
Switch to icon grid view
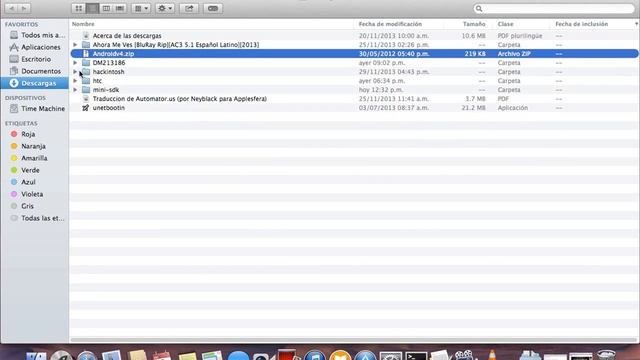pos(78,8)
